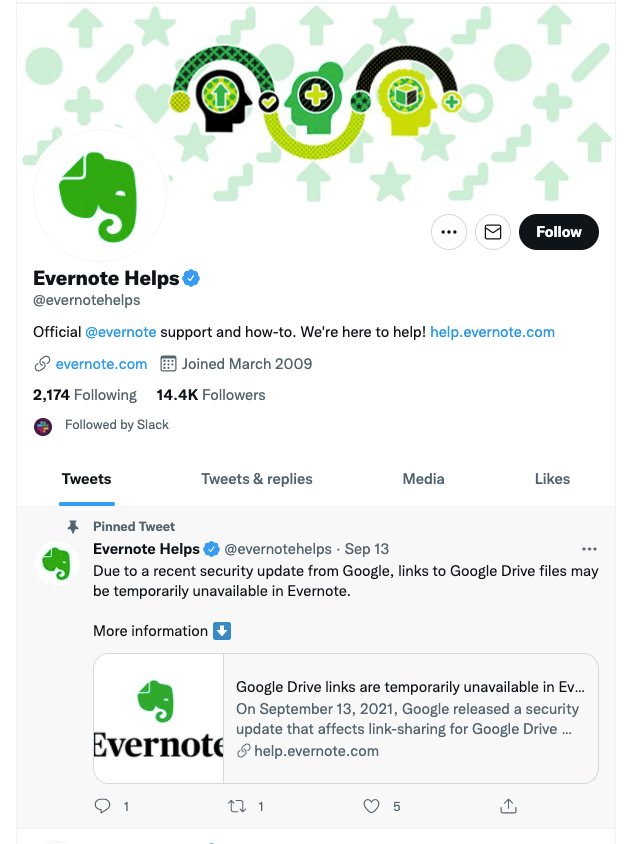Switch to the Tweets & replies tab
The width and height of the screenshot is (640, 844).
tap(257, 479)
